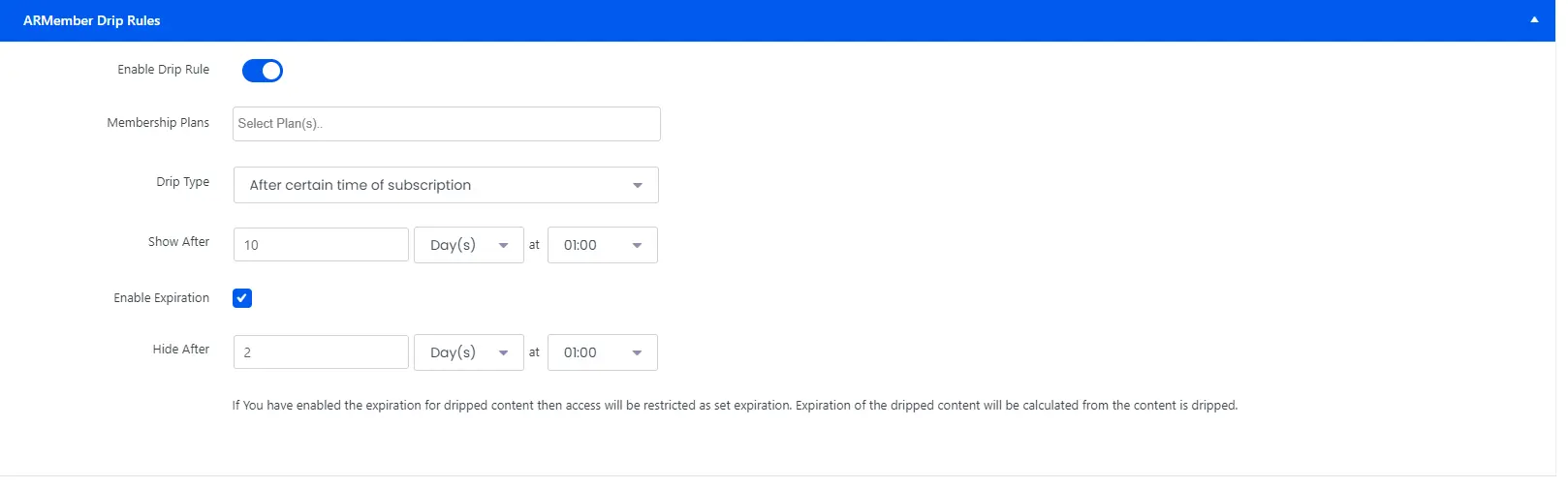The width and height of the screenshot is (1568, 488).
Task: Click the Drip Type label
Action: pyautogui.click(x=182, y=182)
